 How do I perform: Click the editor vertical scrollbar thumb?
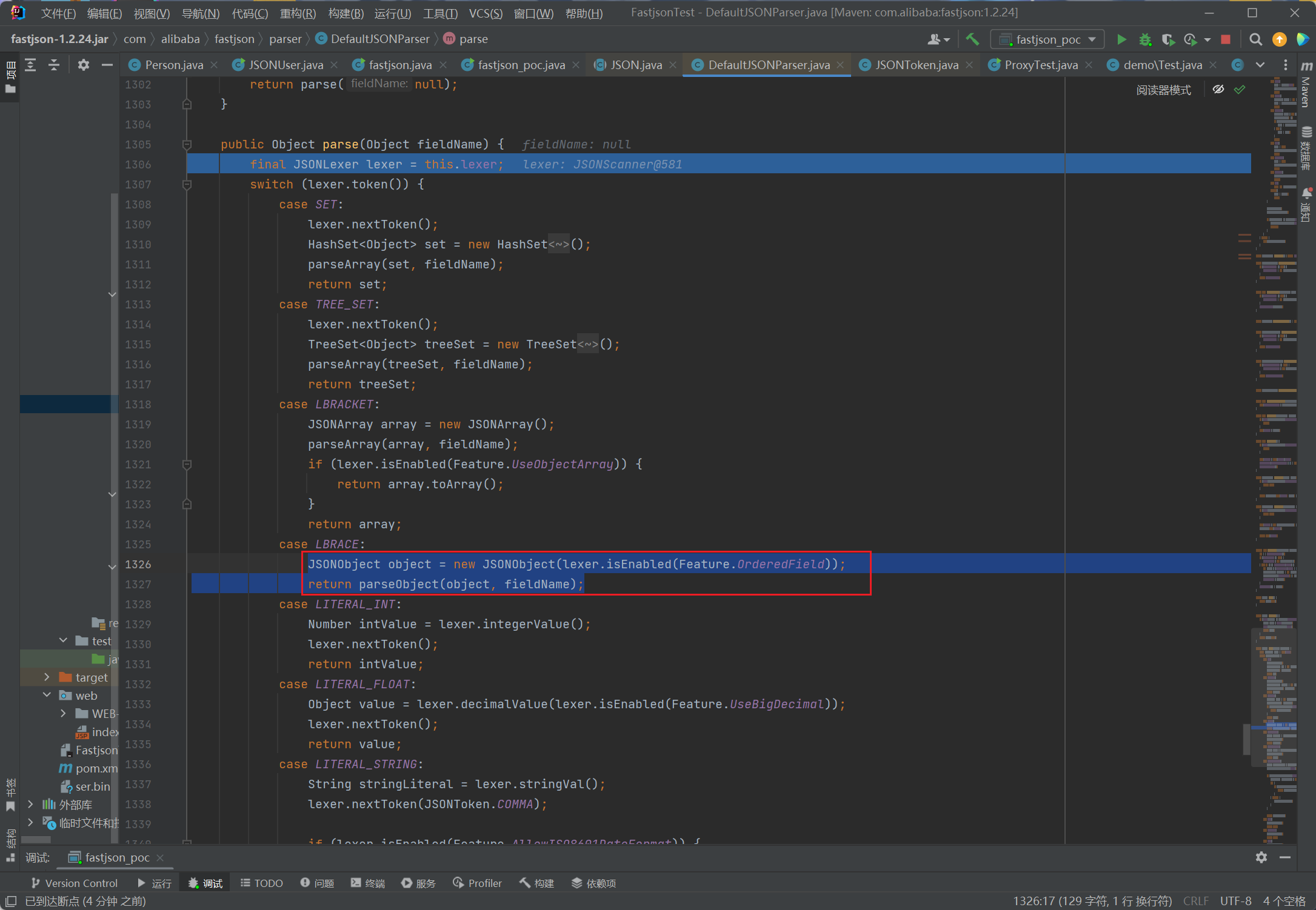click(1247, 739)
